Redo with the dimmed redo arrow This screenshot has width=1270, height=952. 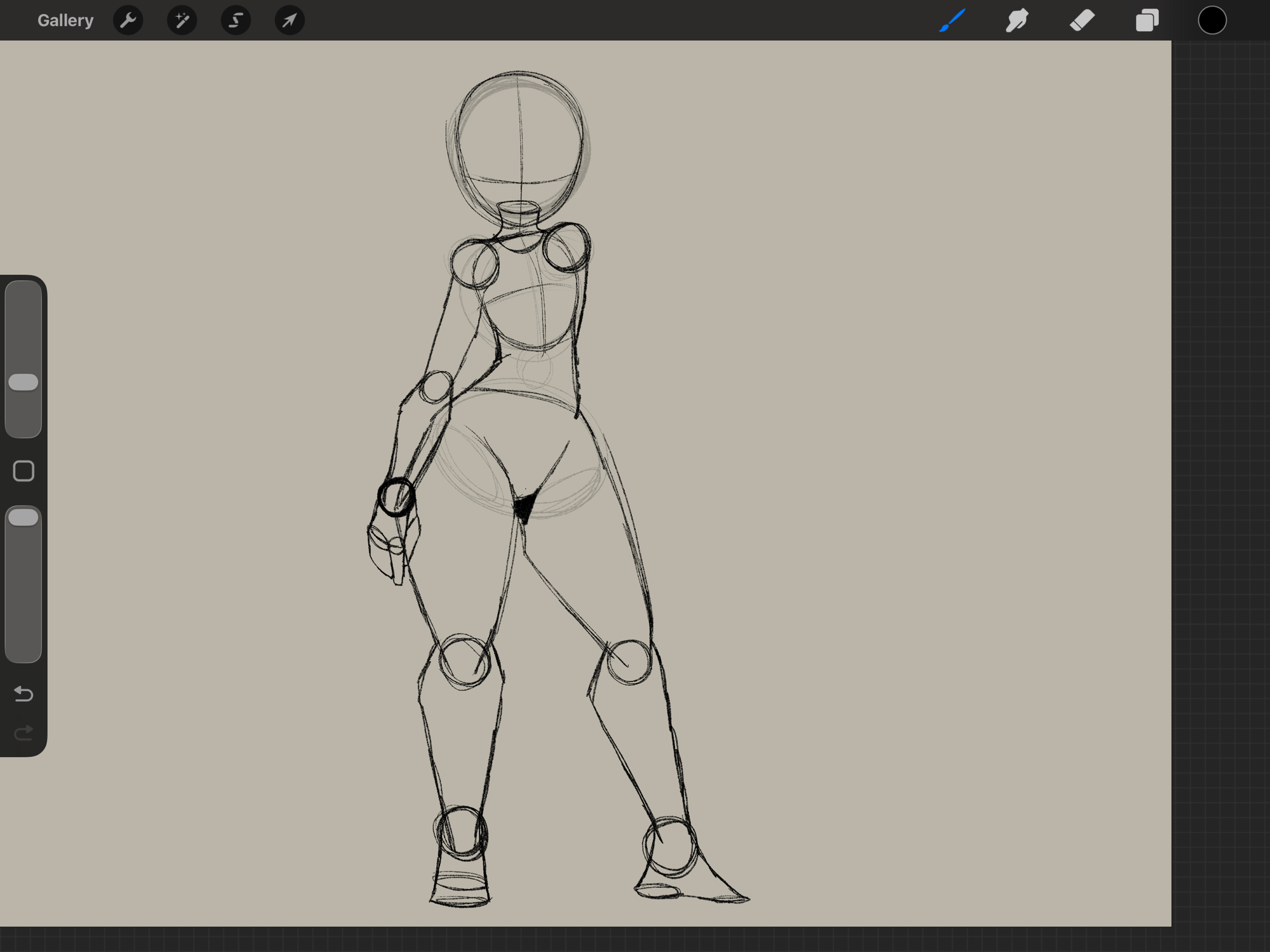click(23, 734)
